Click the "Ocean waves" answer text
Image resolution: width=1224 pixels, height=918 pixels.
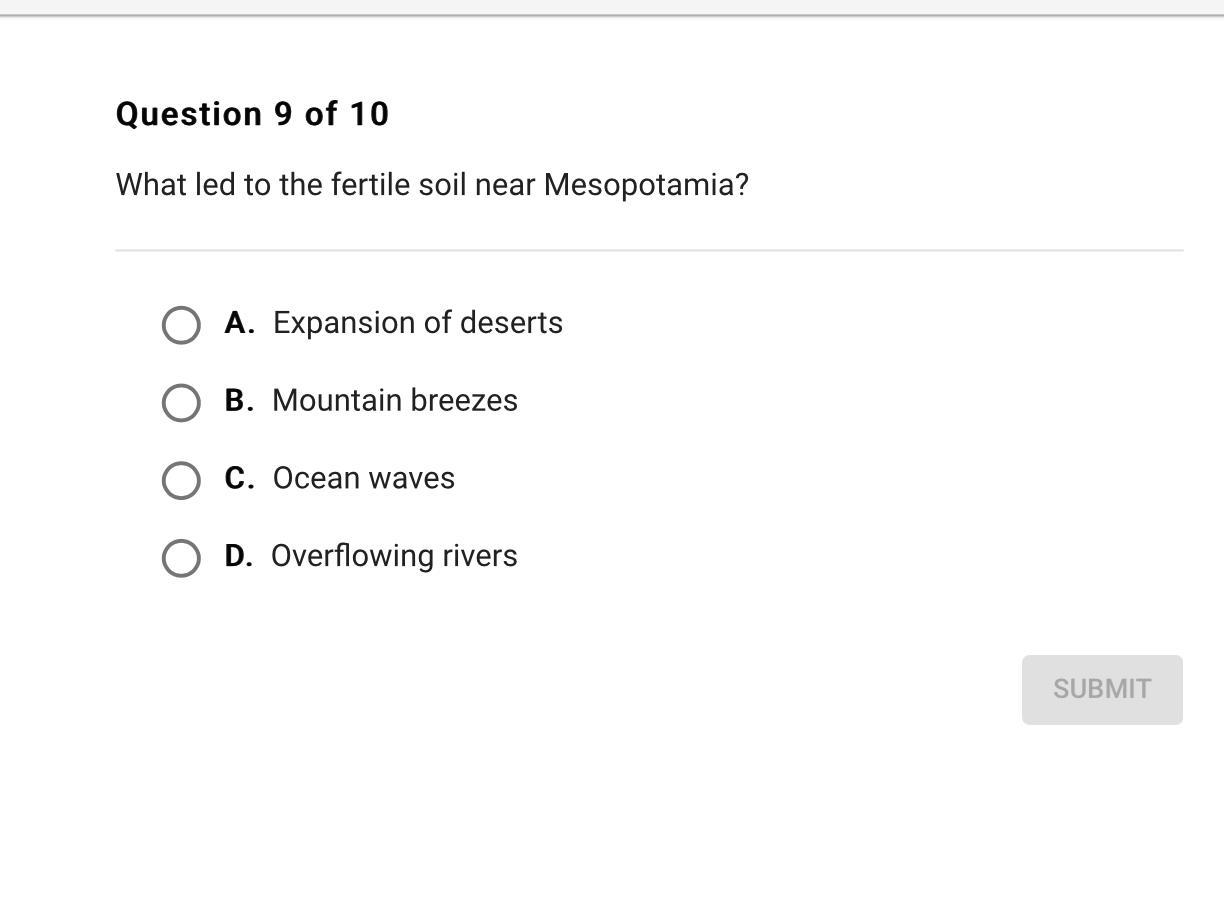click(x=363, y=478)
